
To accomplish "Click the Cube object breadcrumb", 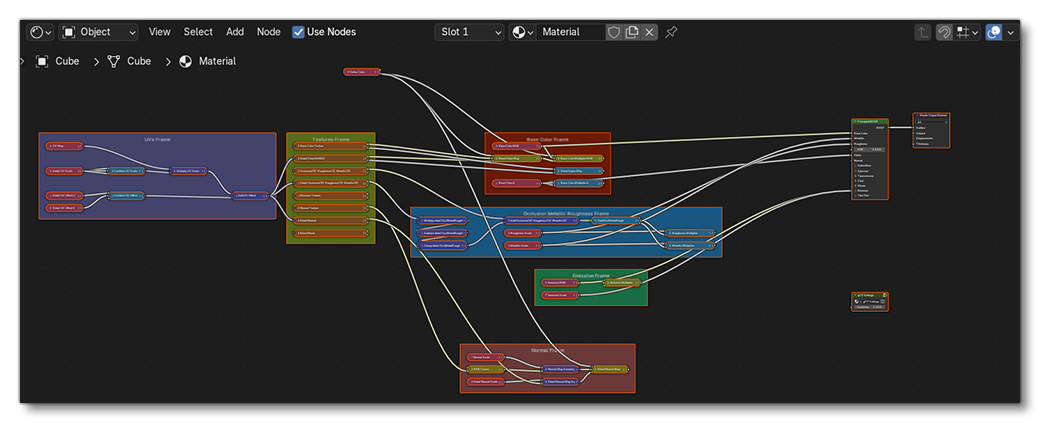I will pyautogui.click(x=67, y=61).
